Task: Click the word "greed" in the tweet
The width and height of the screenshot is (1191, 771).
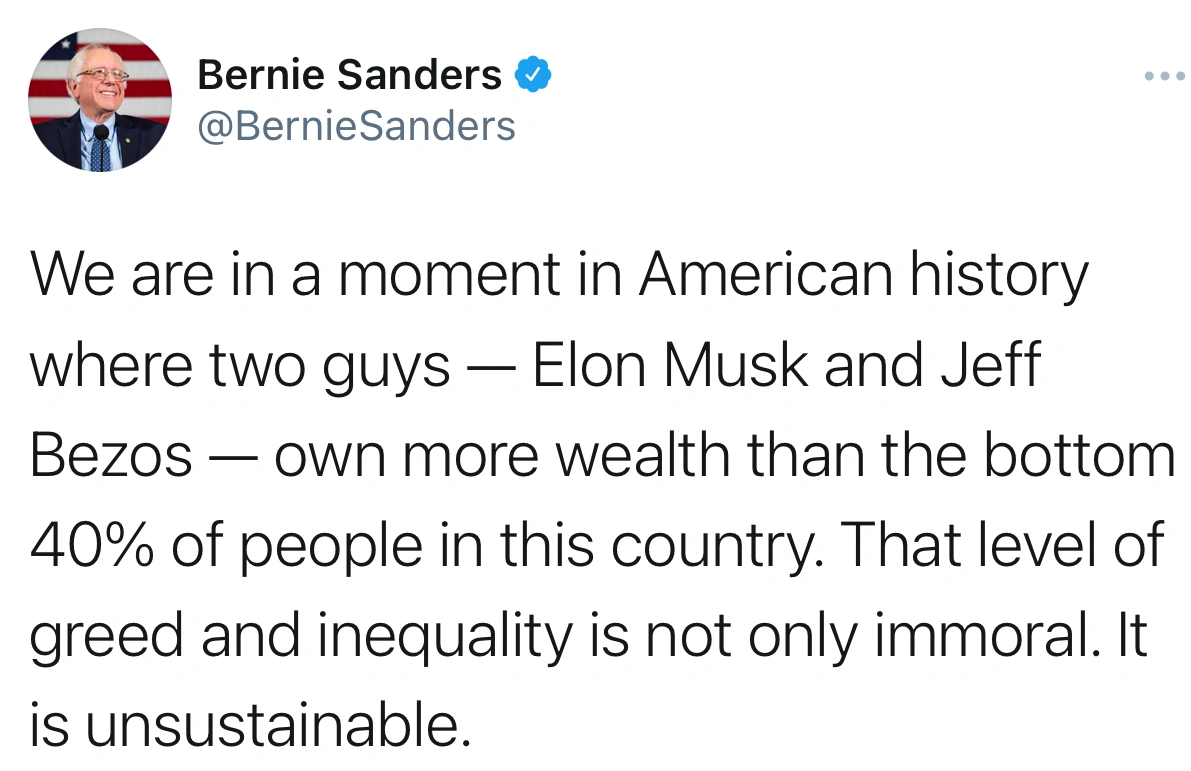Action: tap(106, 636)
